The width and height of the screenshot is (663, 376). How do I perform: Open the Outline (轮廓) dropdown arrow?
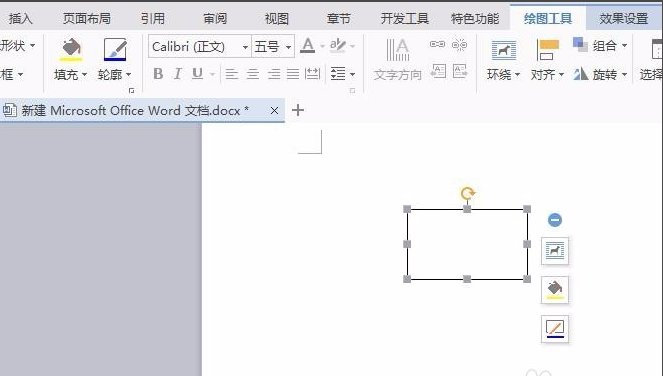tap(129, 75)
